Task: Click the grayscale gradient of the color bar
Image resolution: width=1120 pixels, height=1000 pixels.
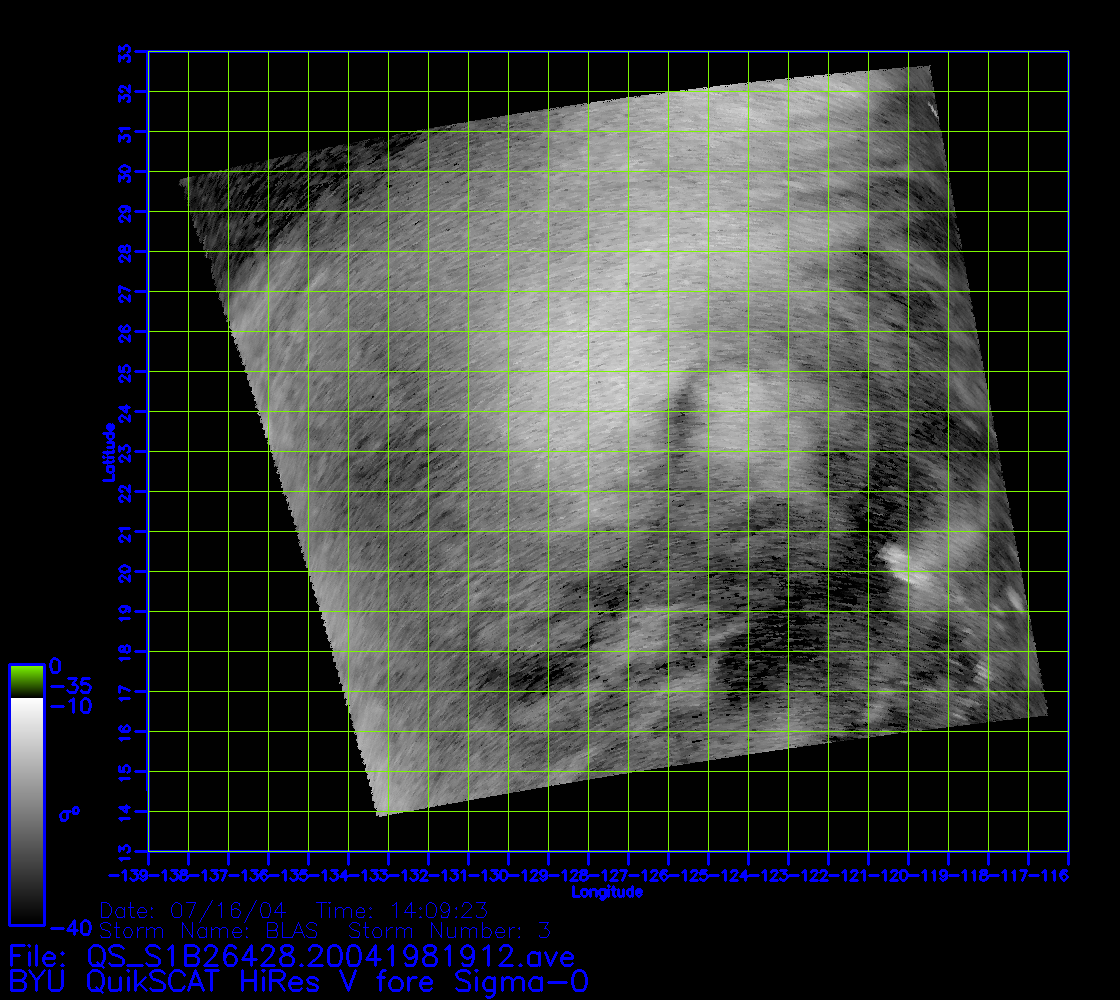Action: [26, 810]
